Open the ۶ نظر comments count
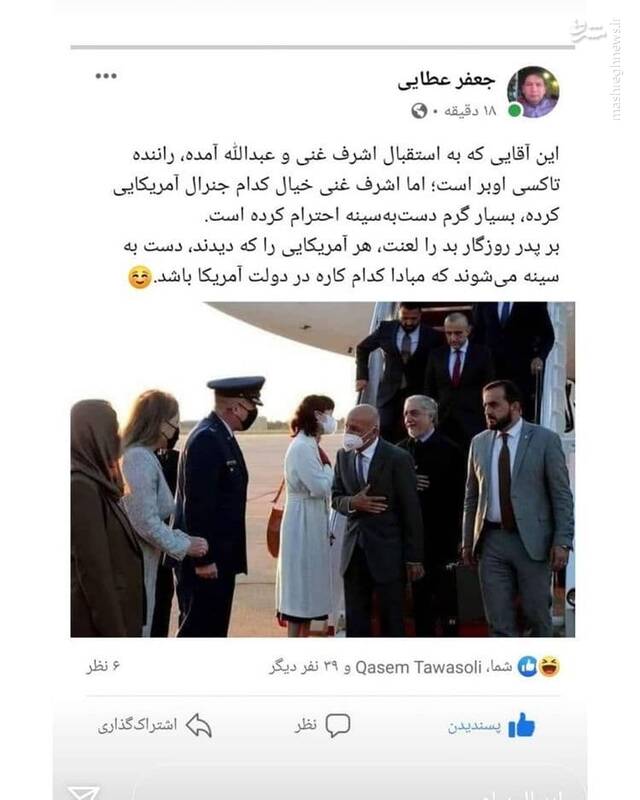 (103, 666)
